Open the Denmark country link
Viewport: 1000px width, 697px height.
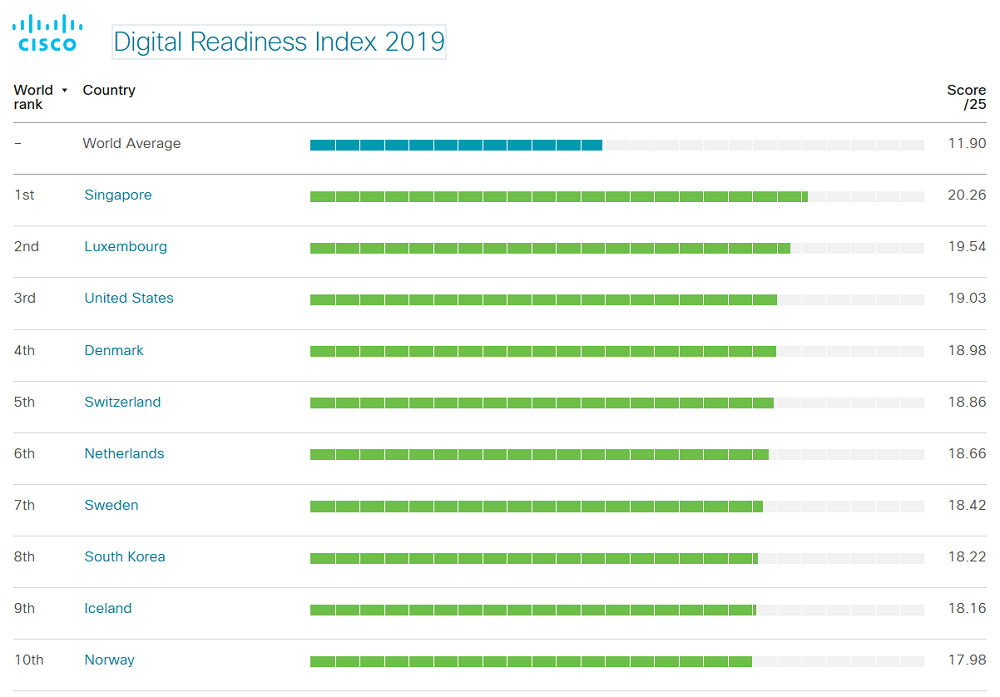pyautogui.click(x=114, y=351)
